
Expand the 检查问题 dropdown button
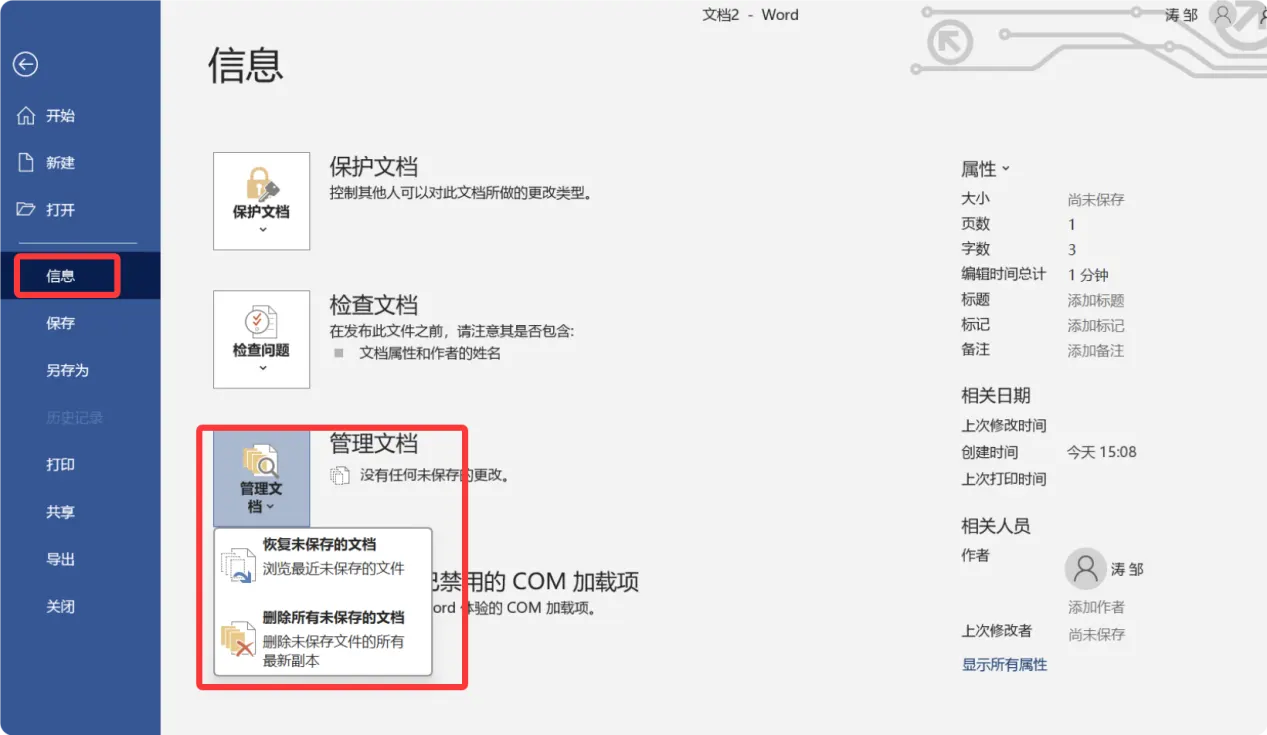(261, 339)
